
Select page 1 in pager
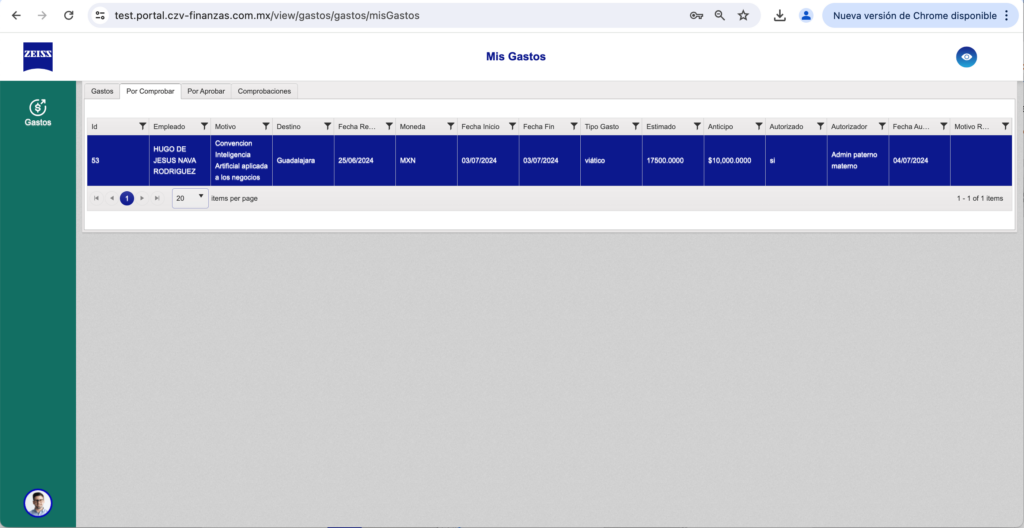[127, 198]
